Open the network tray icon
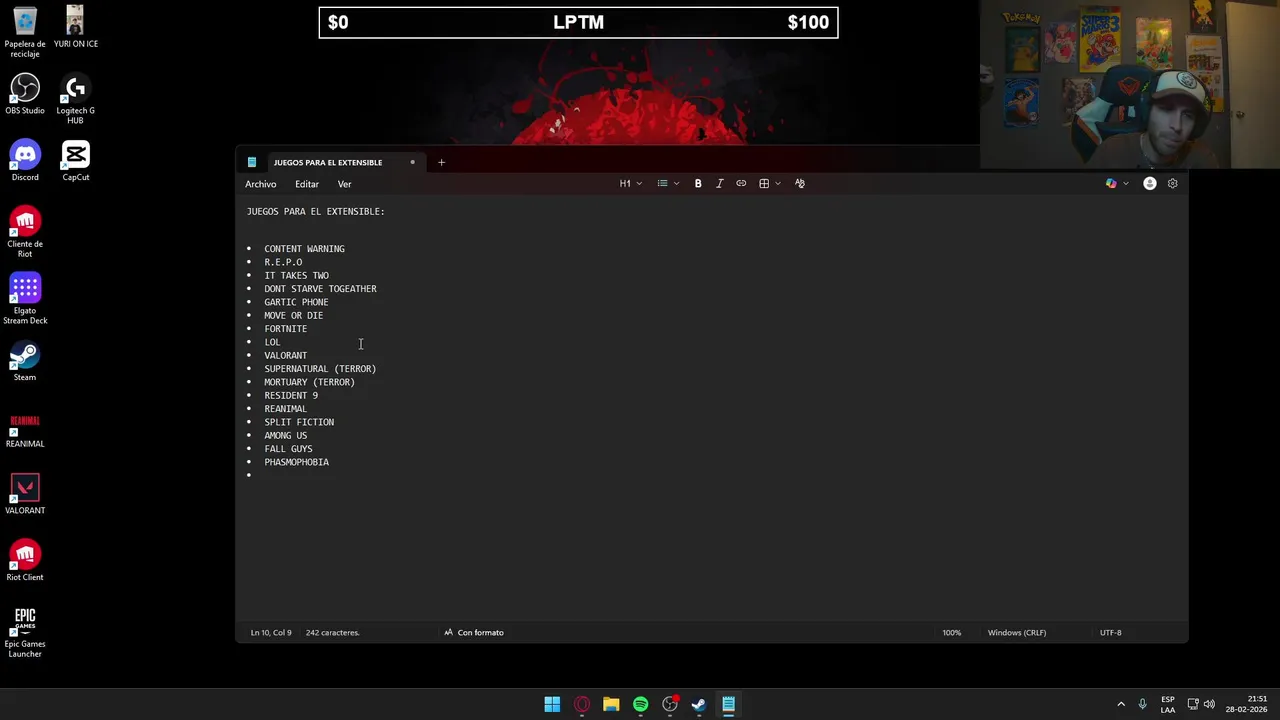 [x=1193, y=704]
